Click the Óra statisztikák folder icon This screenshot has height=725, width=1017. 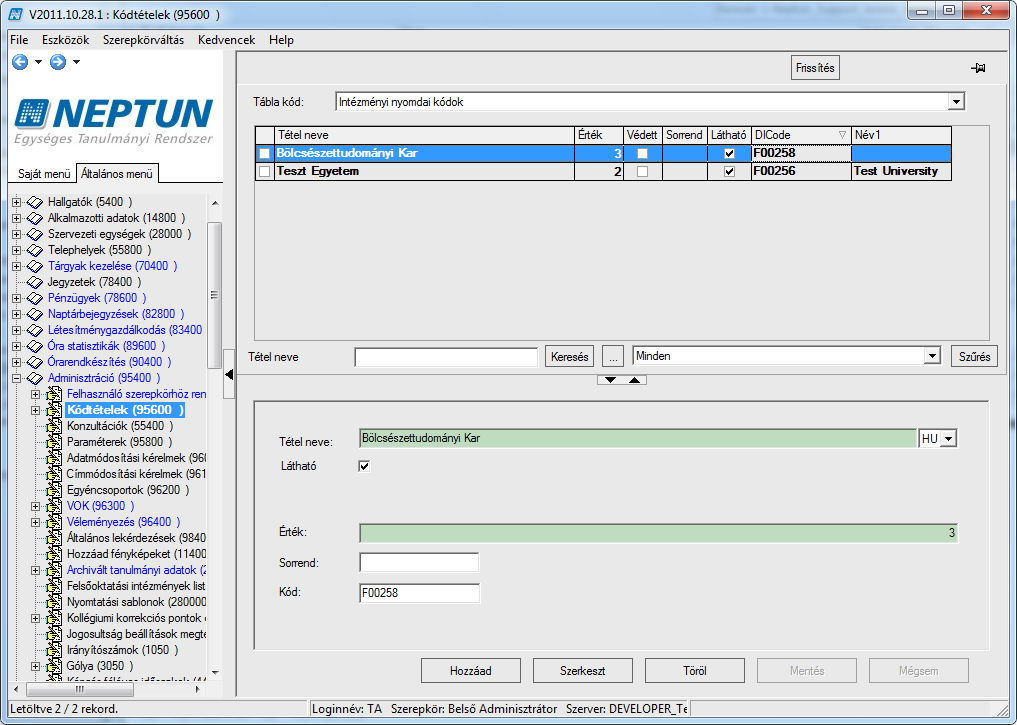coord(34,346)
